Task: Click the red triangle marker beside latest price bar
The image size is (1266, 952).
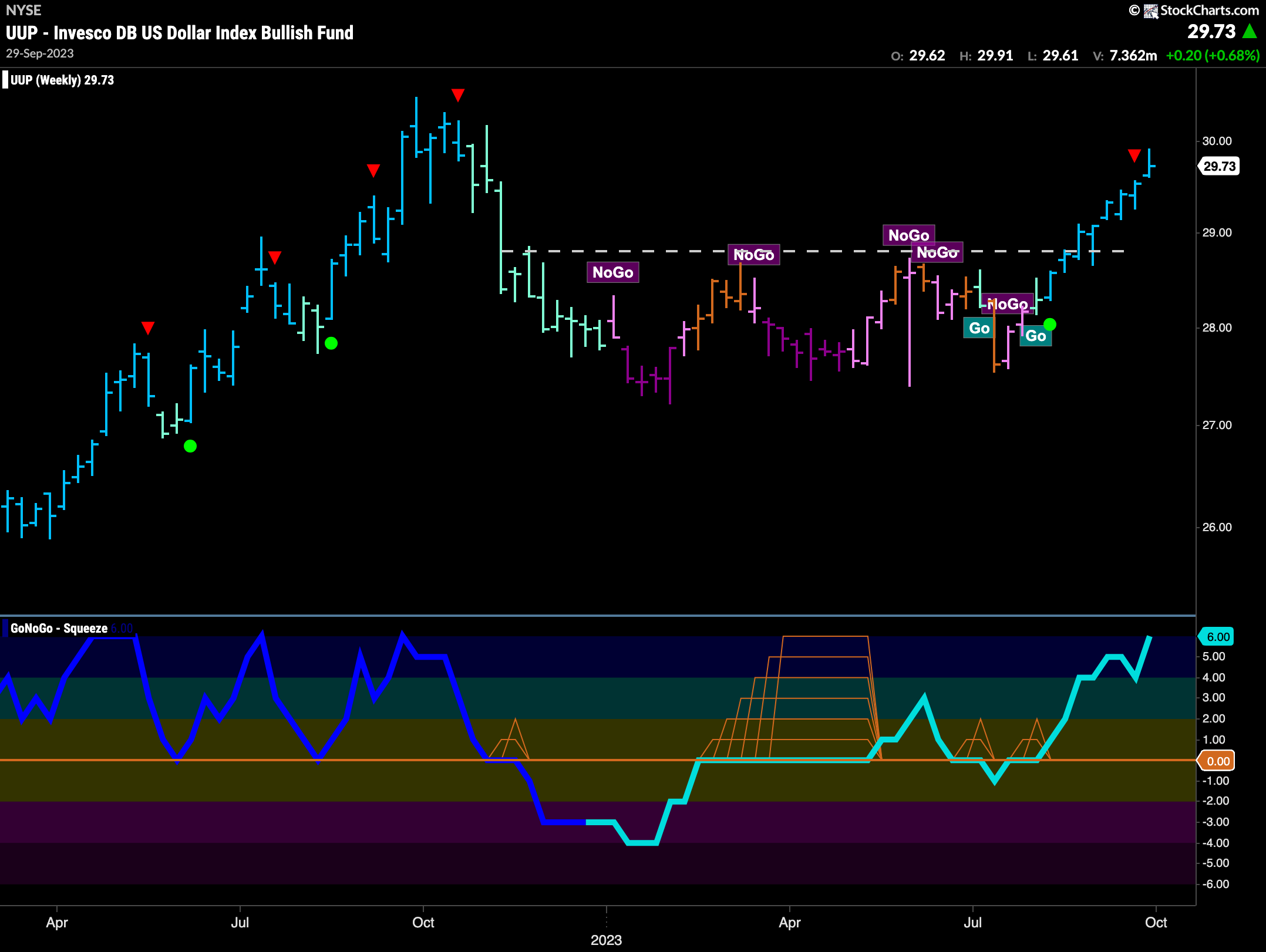Action: (1134, 156)
